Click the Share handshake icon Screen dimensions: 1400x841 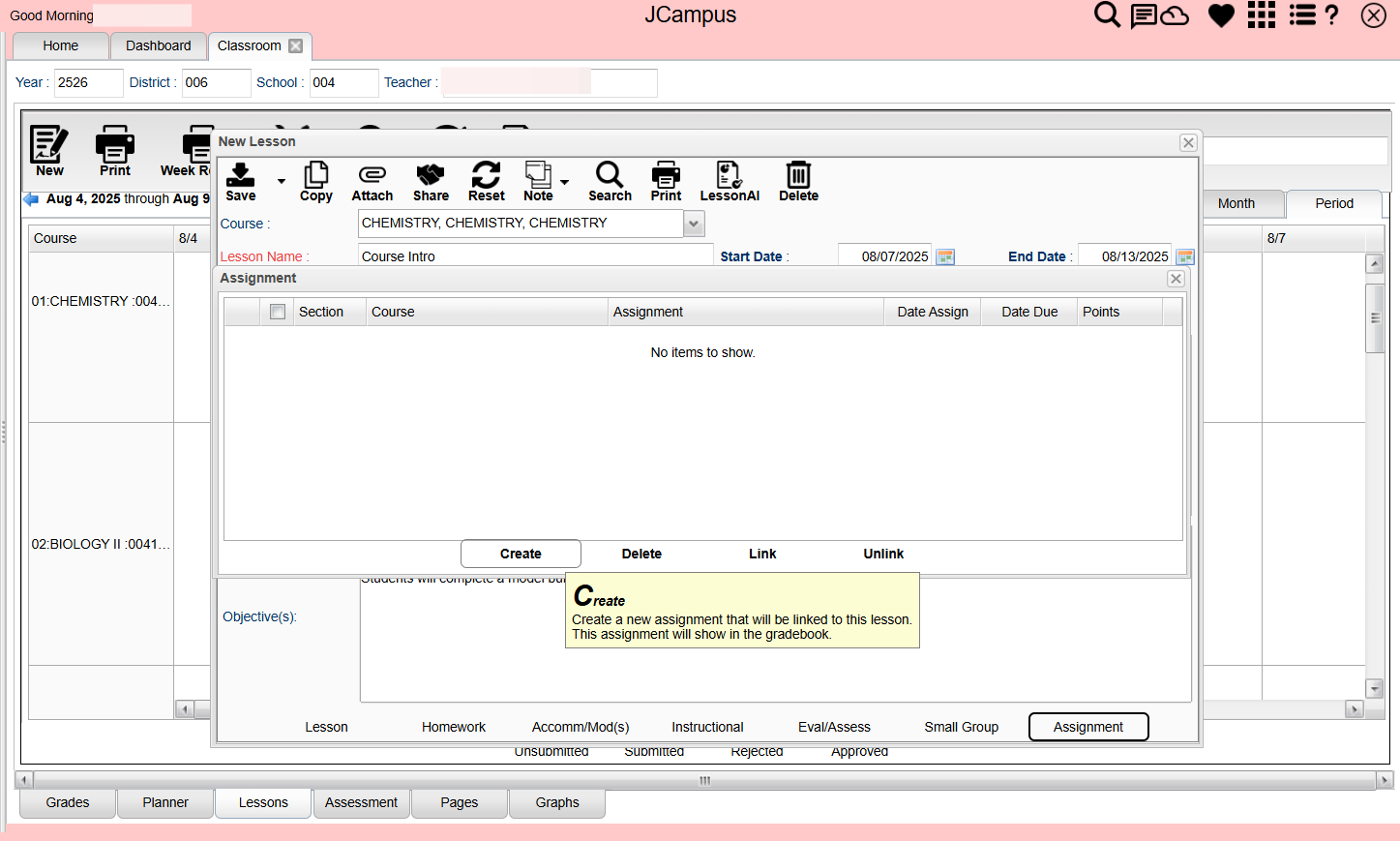tap(431, 174)
